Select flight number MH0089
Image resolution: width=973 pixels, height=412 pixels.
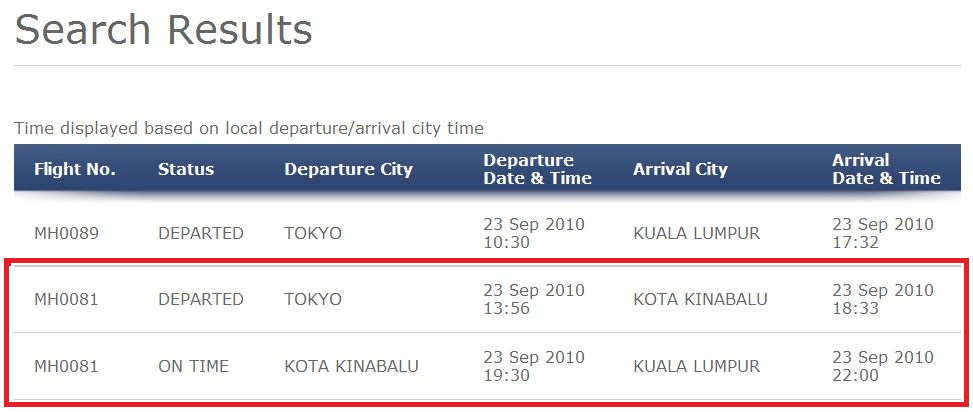click(66, 234)
